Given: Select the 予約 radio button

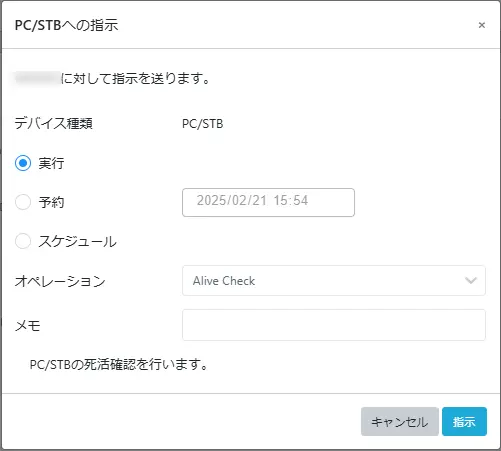Looking at the screenshot, I should point(23,202).
